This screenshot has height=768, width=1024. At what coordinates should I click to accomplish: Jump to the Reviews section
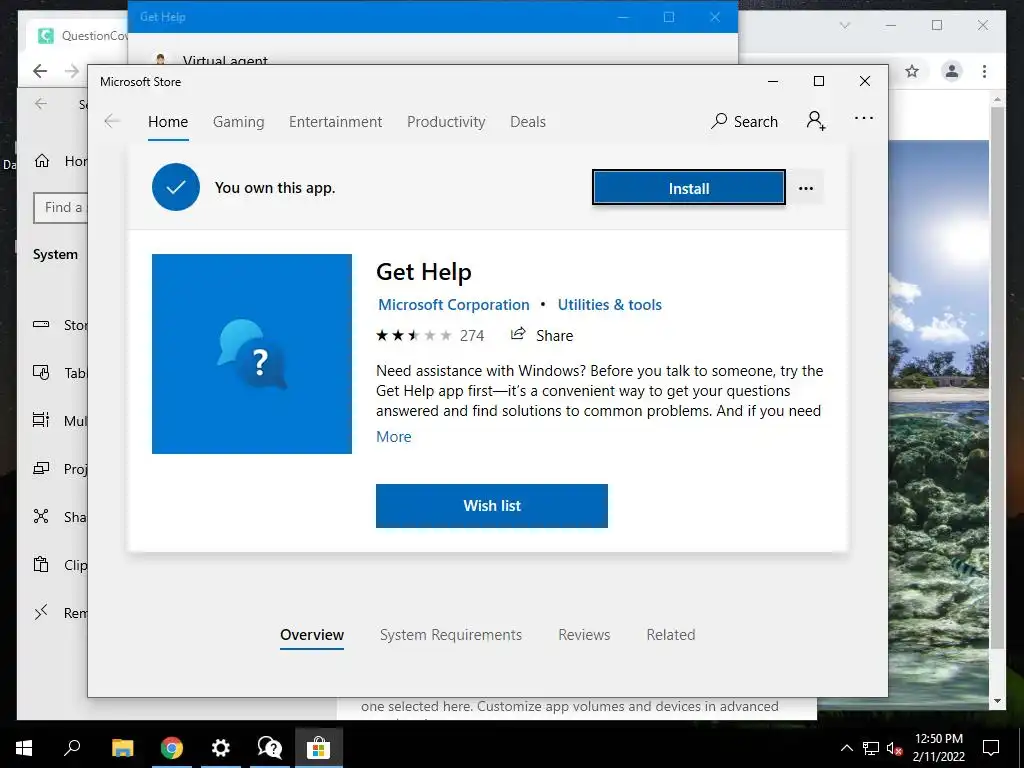coord(584,635)
